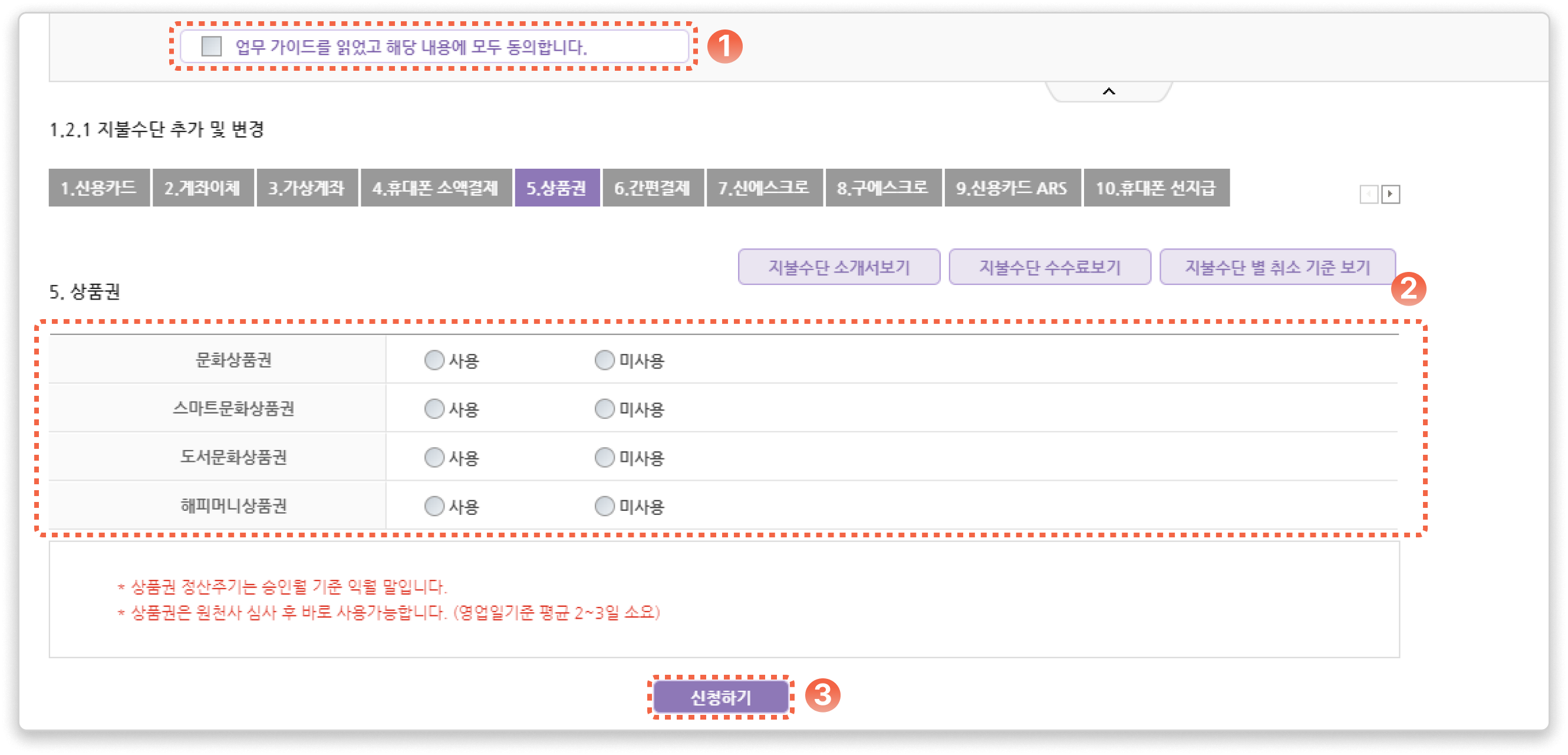Image resolution: width=1568 pixels, height=755 pixels.
Task: Open the 9.신용카드 ARS tab
Action: [1012, 188]
